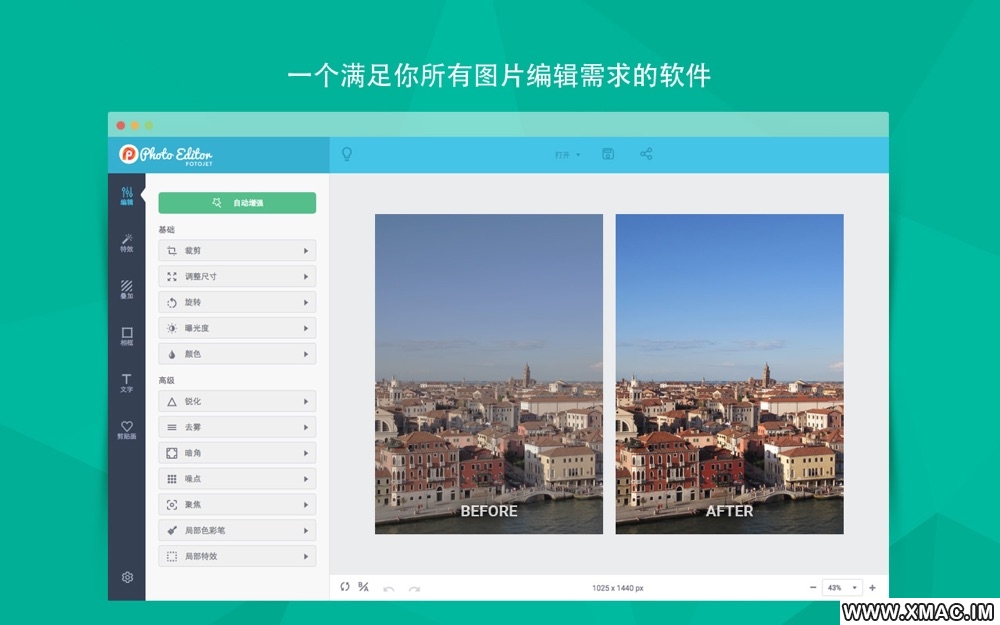
Task: Expand the 局部特效 selective effect arrow
Action: click(306, 557)
